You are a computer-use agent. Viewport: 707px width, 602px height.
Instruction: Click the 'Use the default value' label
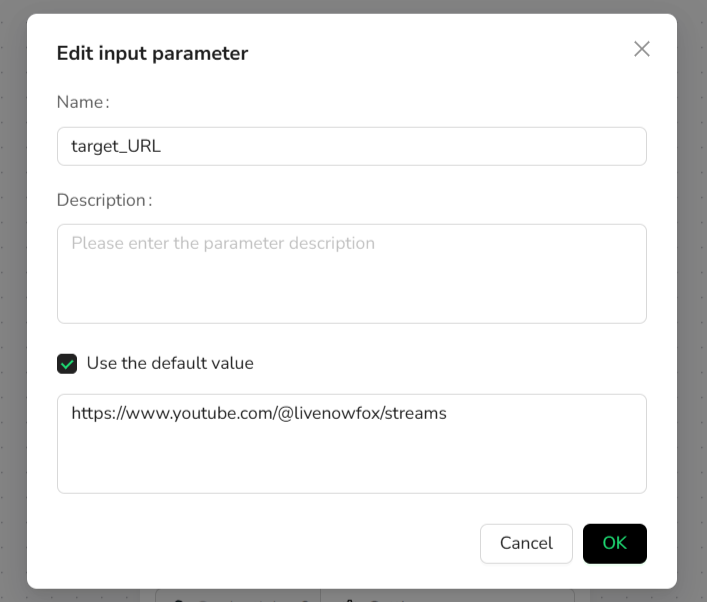[170, 363]
